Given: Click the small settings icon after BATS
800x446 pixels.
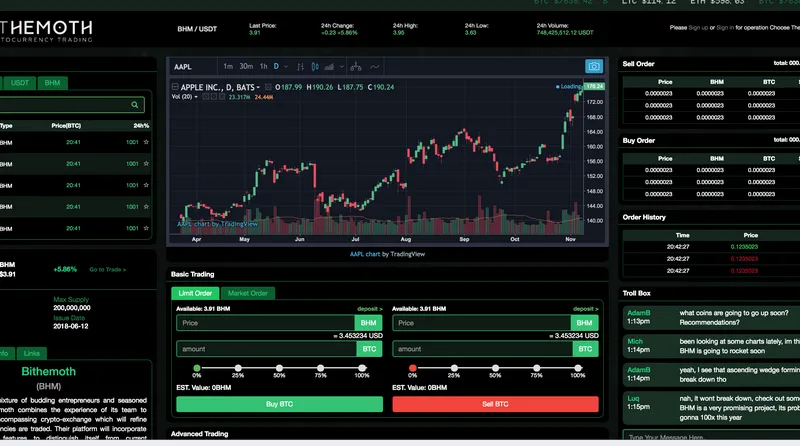Looking at the screenshot, I should (268, 87).
